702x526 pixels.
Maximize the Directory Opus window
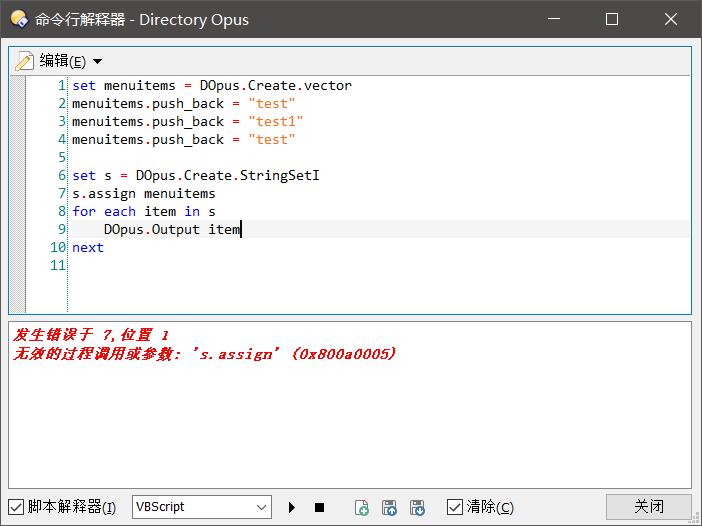[x=612, y=19]
